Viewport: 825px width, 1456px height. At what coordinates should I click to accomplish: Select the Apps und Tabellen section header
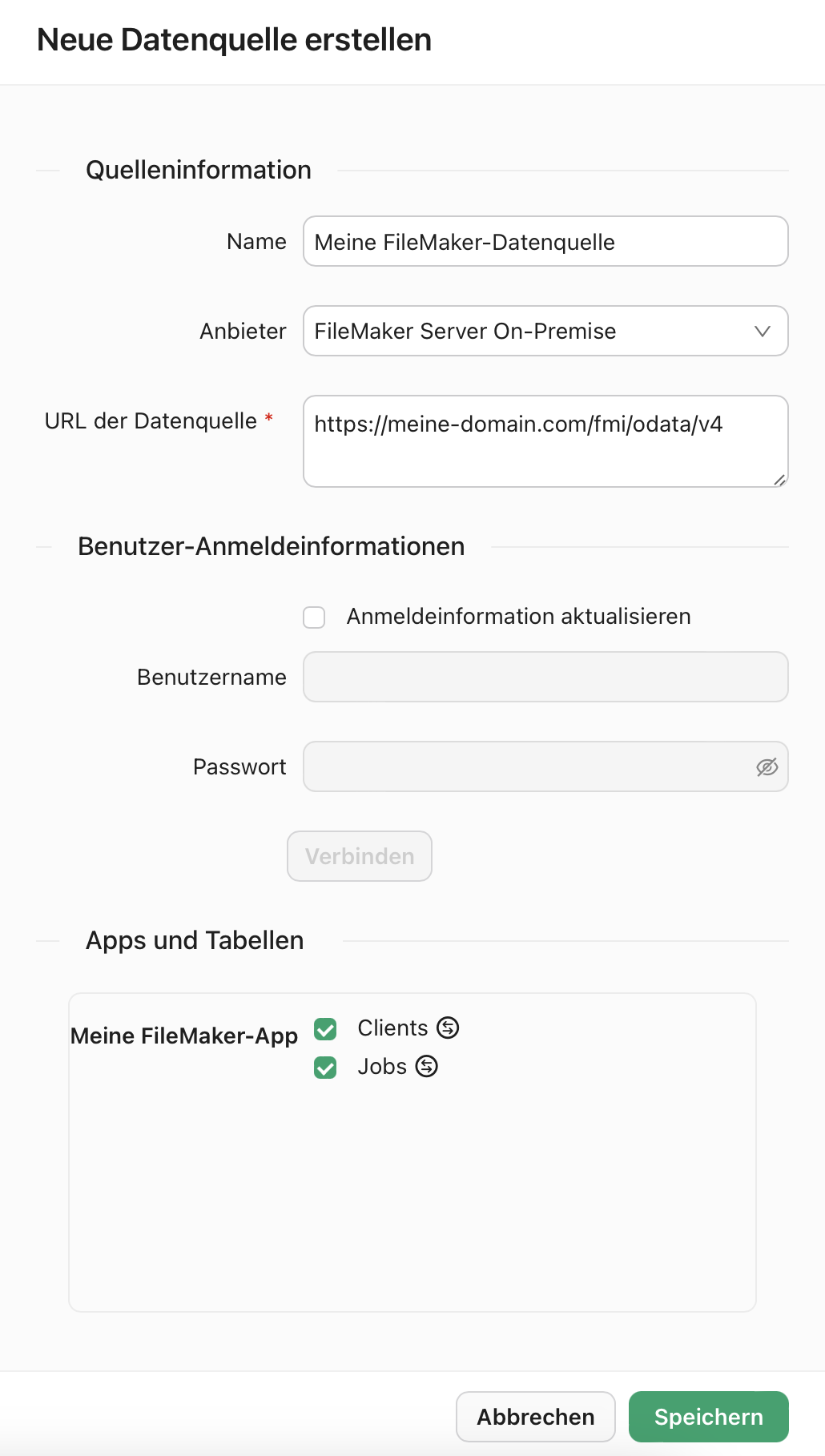[x=195, y=940]
